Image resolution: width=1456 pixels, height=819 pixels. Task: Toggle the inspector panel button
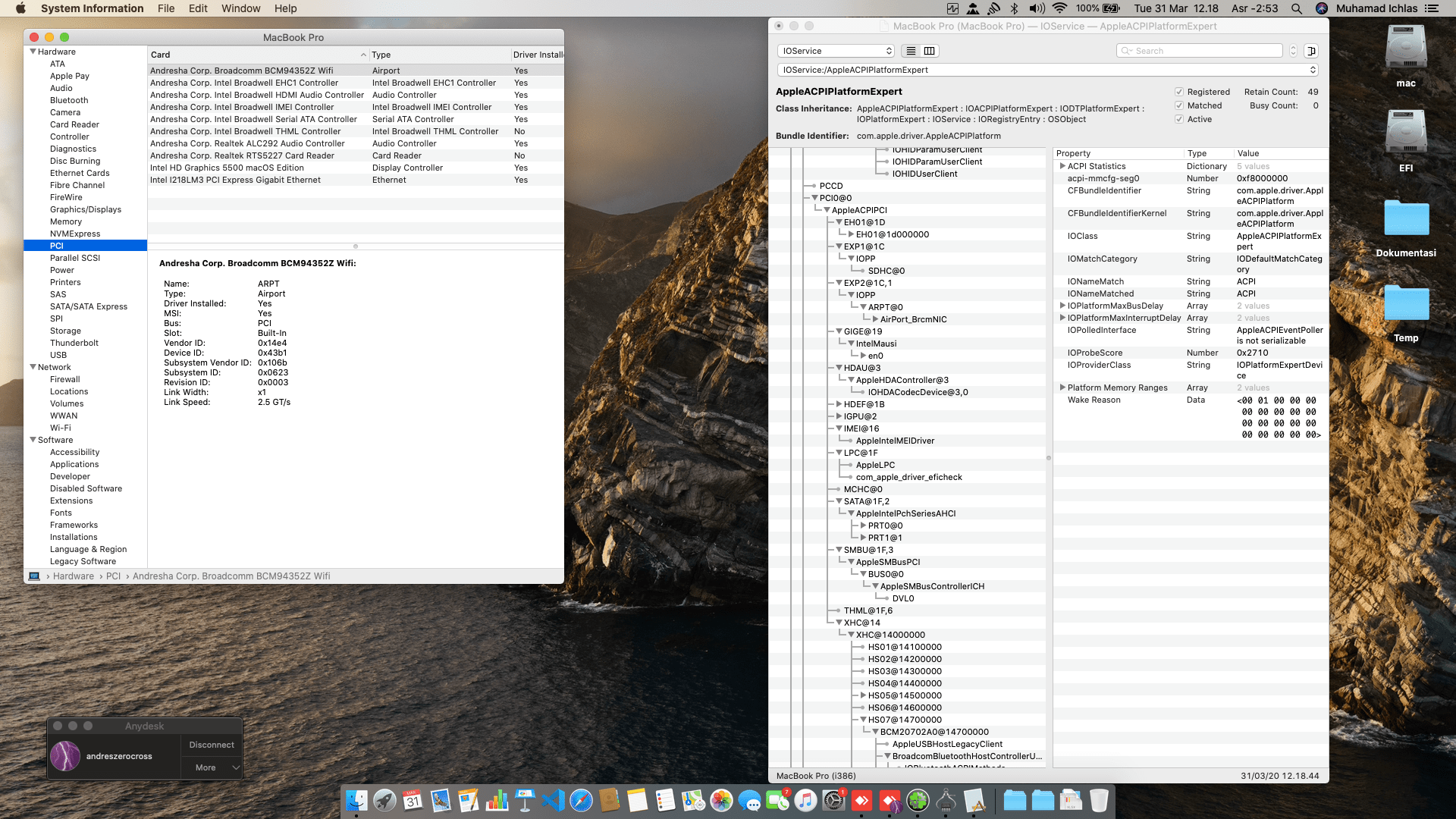(1311, 51)
